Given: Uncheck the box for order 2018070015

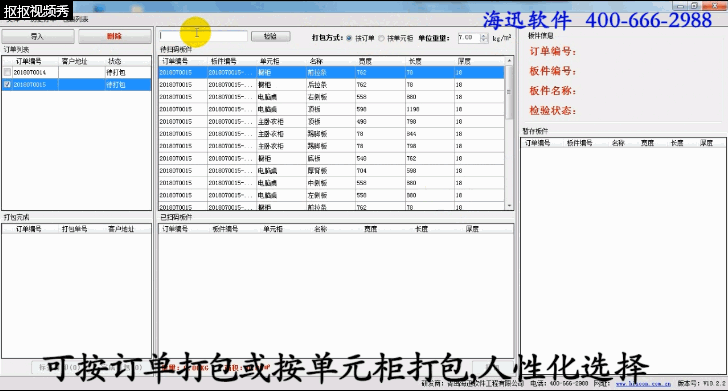Looking at the screenshot, I should tap(7, 85).
